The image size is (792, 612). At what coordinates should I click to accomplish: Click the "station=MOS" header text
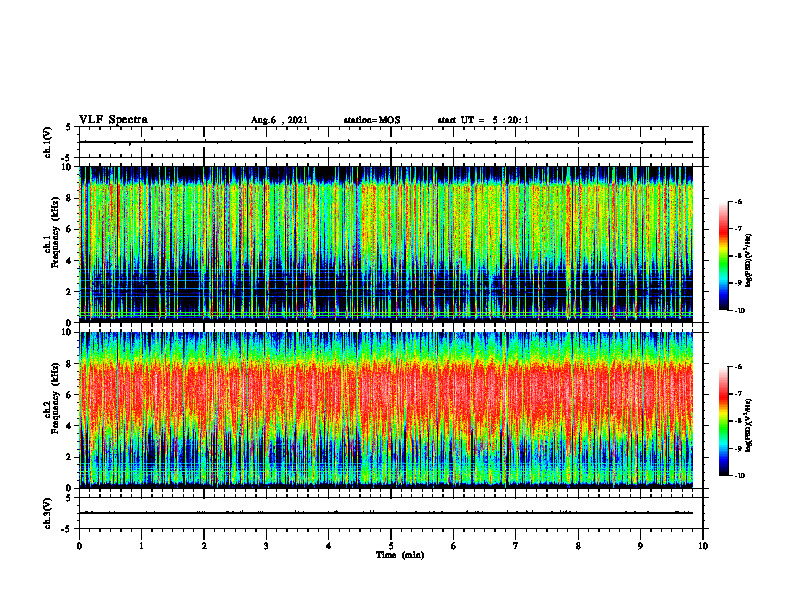click(372, 120)
